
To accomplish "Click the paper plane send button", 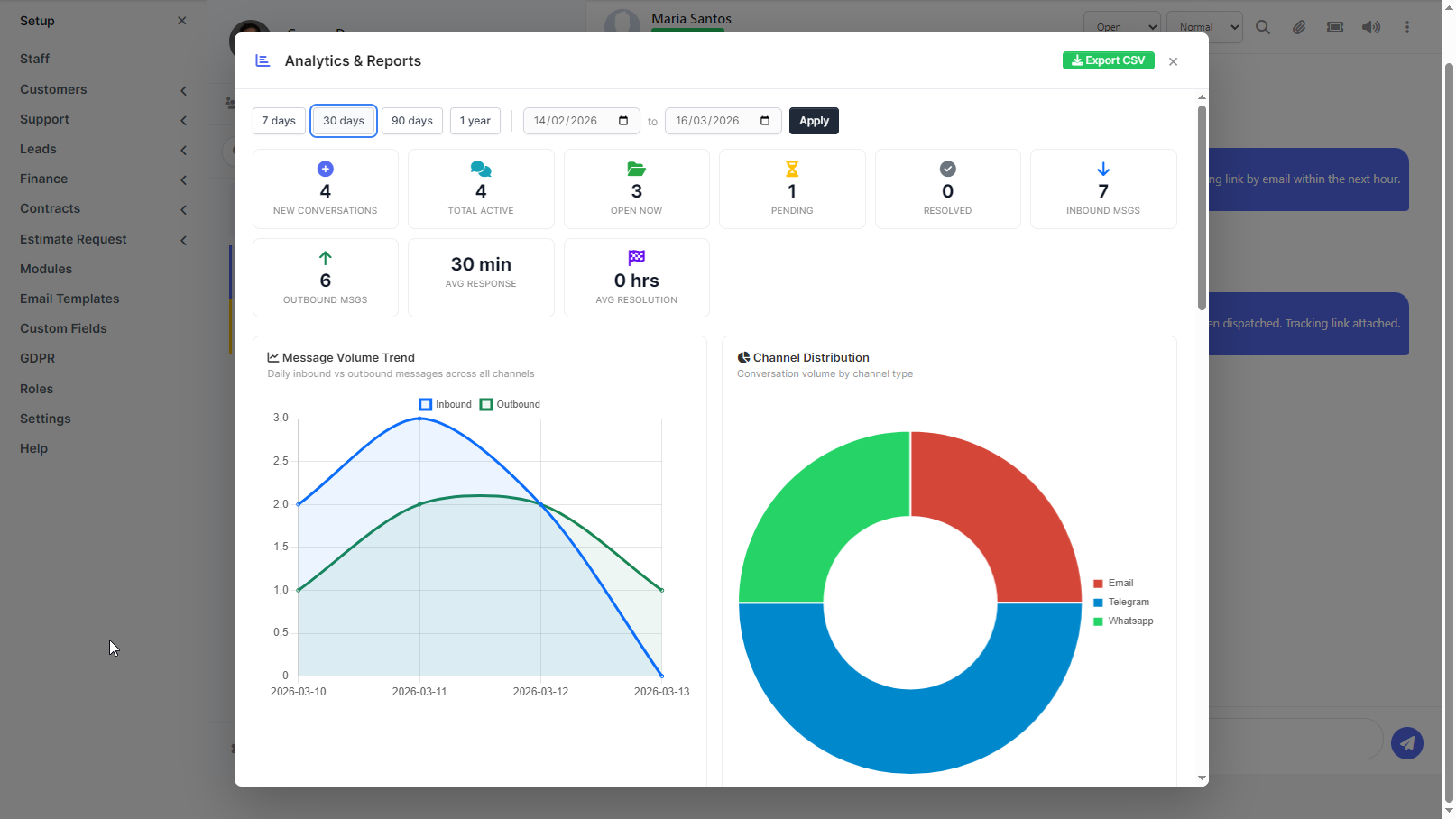I will tap(1407, 743).
